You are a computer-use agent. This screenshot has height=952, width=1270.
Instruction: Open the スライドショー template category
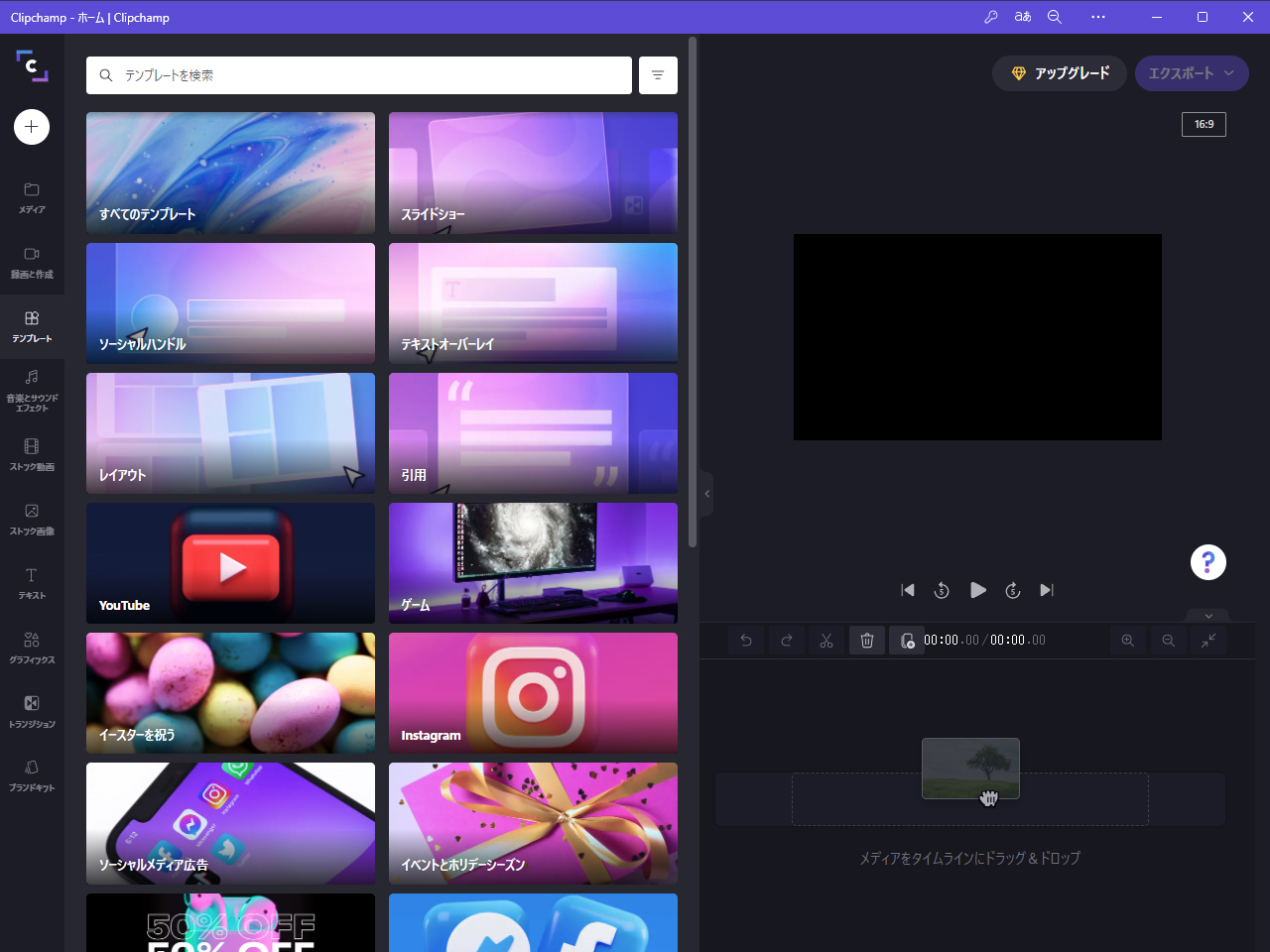pyautogui.click(x=533, y=173)
